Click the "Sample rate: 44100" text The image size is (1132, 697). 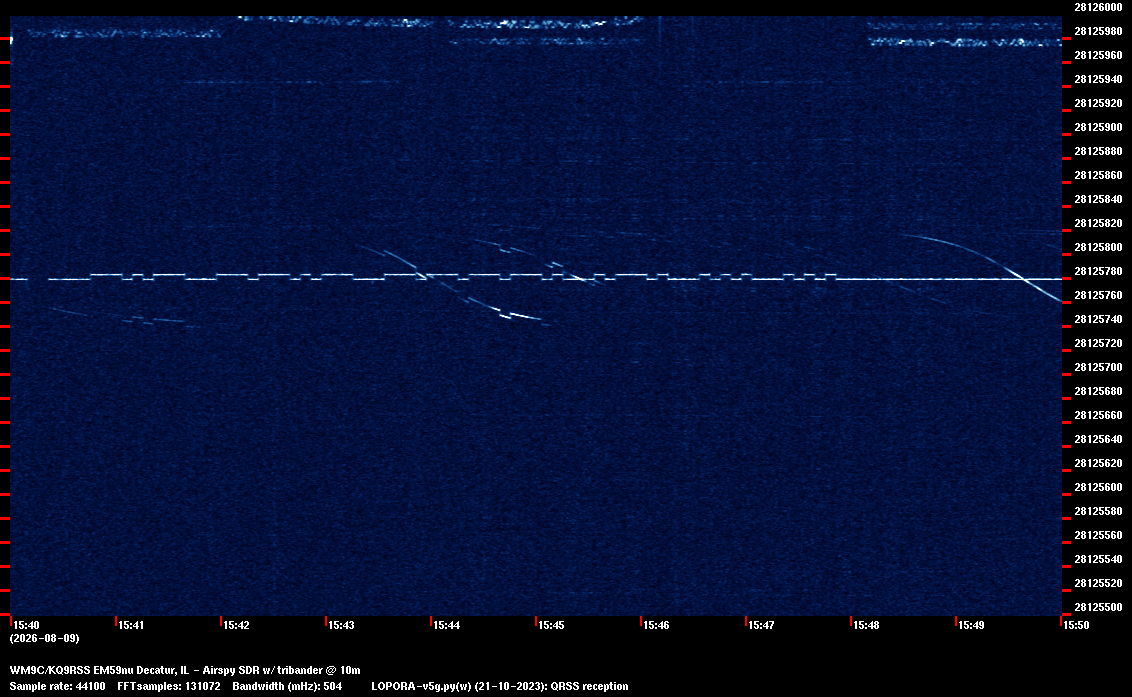(x=57, y=686)
